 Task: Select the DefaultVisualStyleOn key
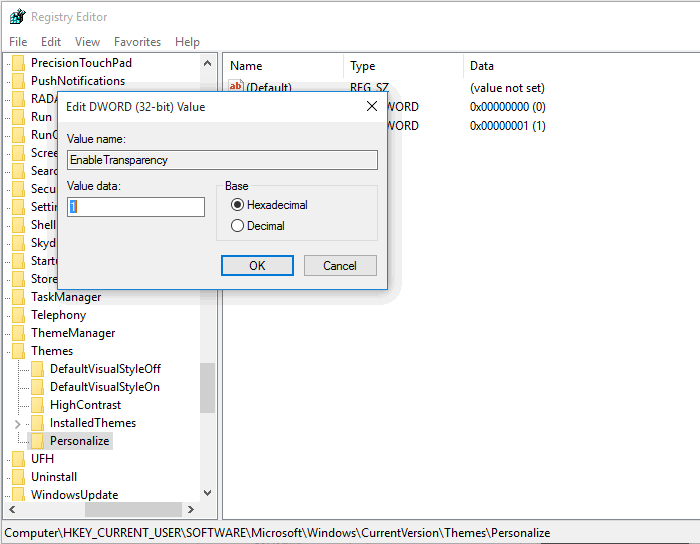point(105,387)
